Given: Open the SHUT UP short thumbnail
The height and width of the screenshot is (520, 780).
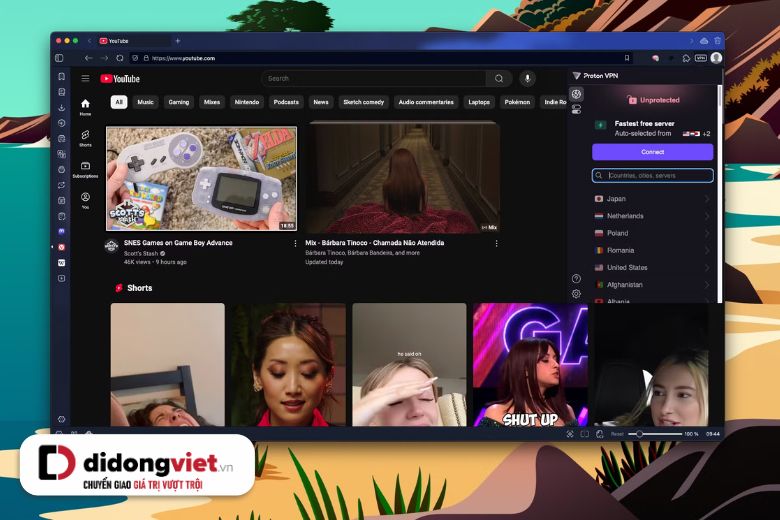Looking at the screenshot, I should (x=530, y=364).
